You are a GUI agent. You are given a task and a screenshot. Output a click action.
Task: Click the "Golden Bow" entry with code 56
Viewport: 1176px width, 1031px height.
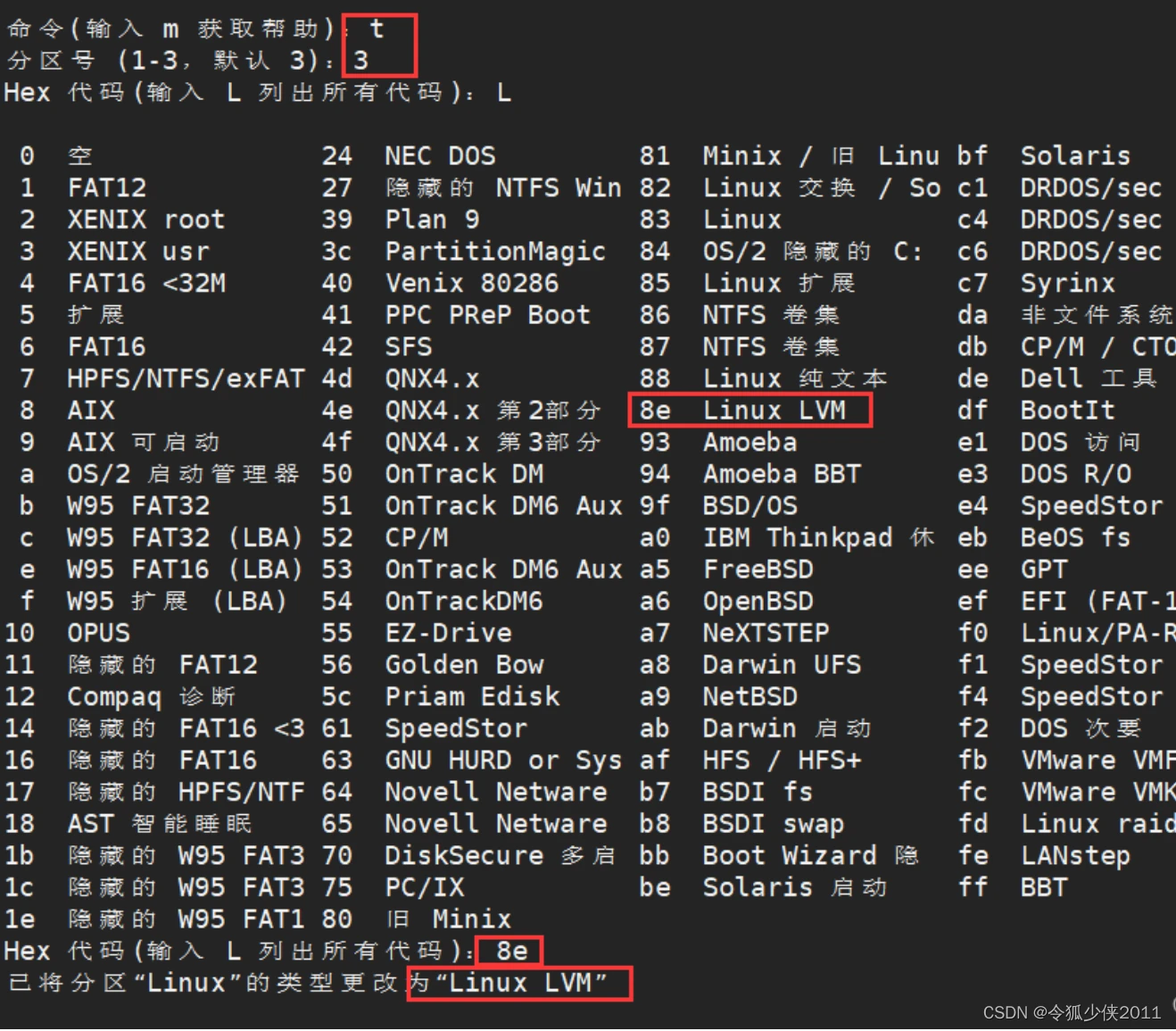(x=463, y=665)
